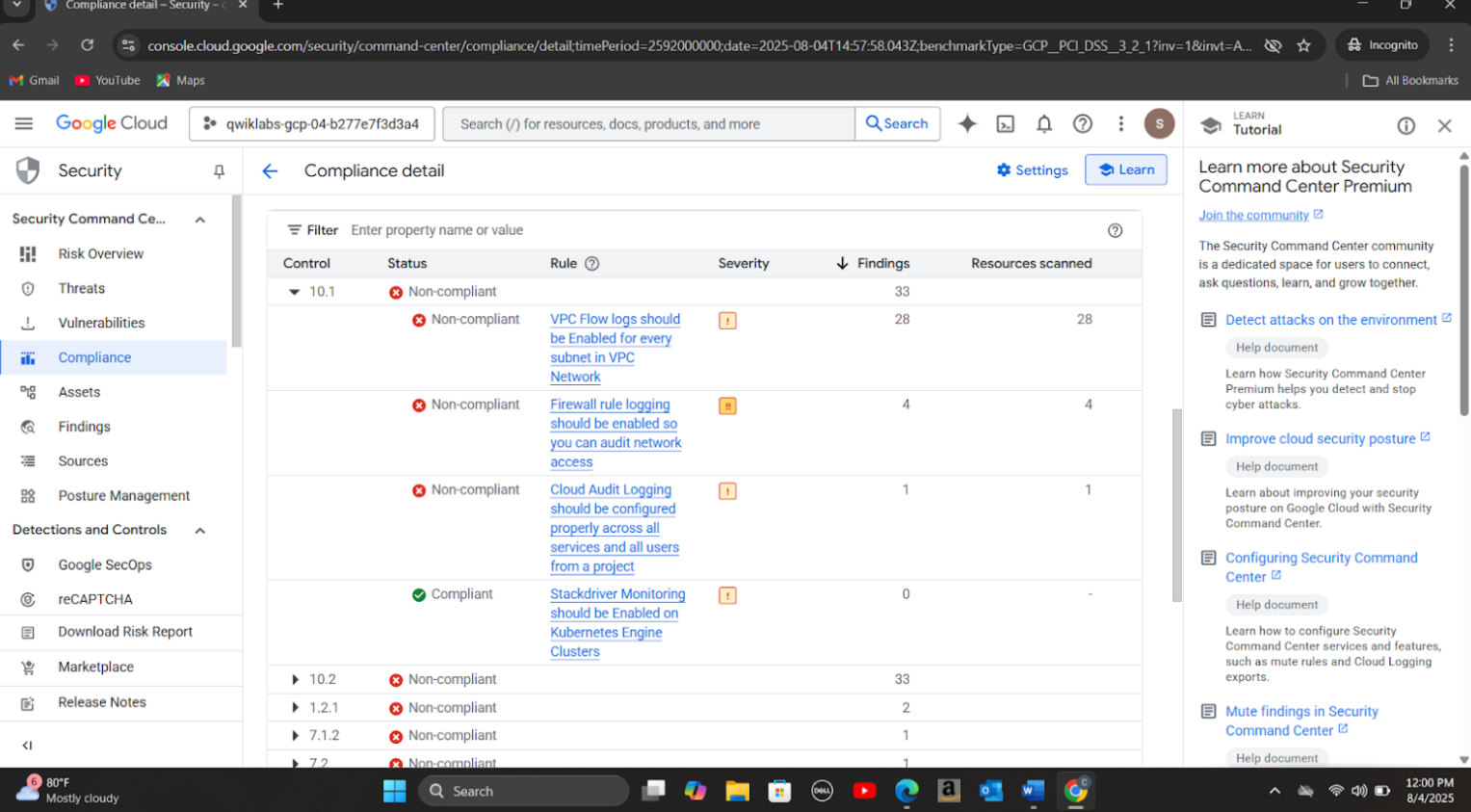Open the Google Cloud navigation hamburger menu
The width and height of the screenshot is (1471, 812).
pos(24,123)
